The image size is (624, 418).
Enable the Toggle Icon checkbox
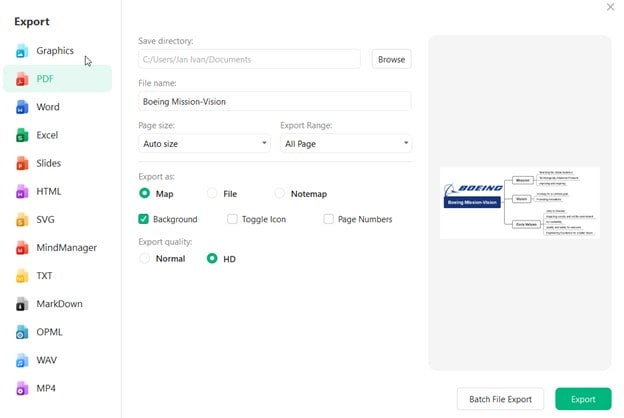[x=232, y=219]
